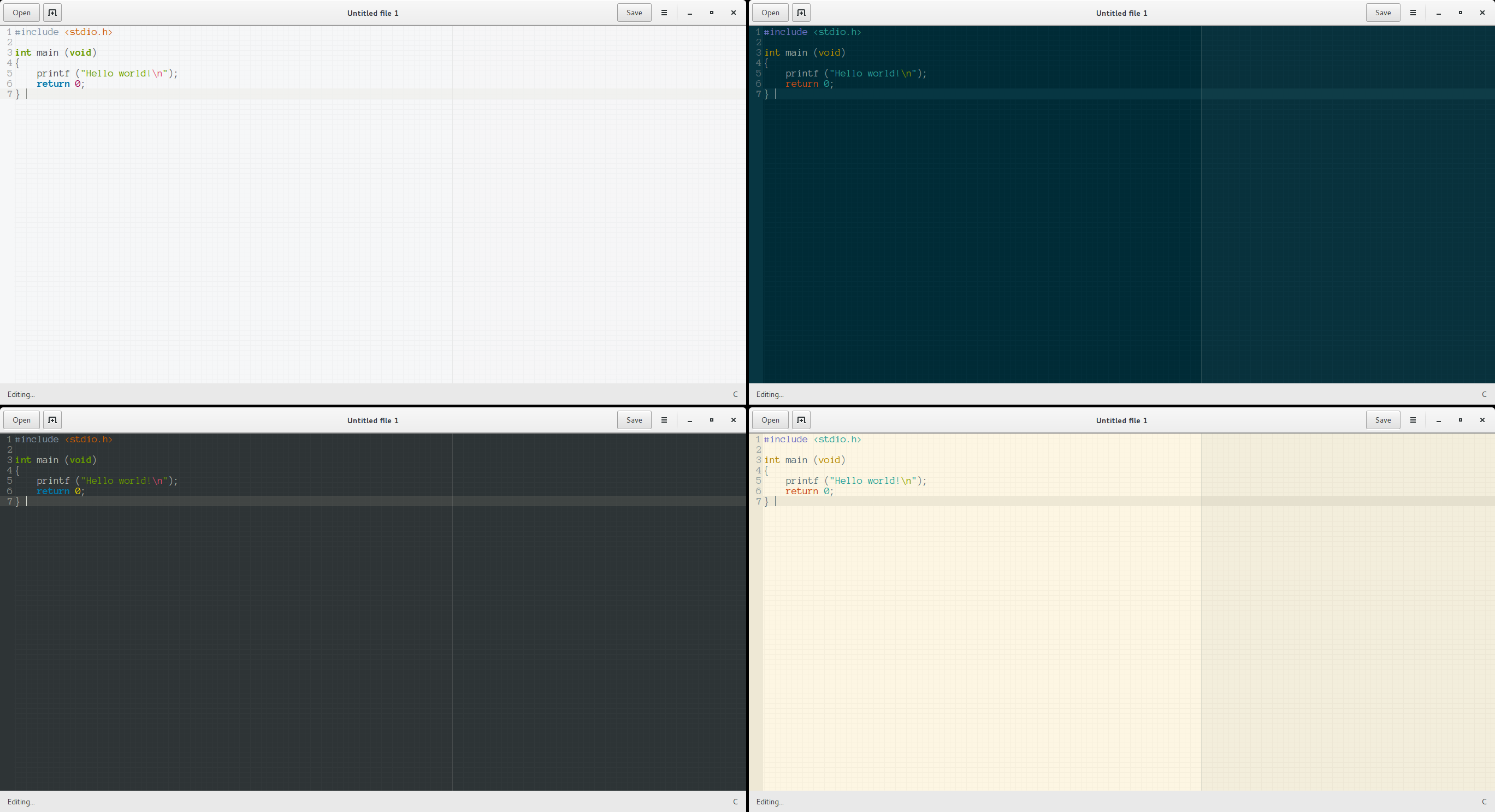
Task: Click Save button in dark teal window
Action: coord(1383,13)
